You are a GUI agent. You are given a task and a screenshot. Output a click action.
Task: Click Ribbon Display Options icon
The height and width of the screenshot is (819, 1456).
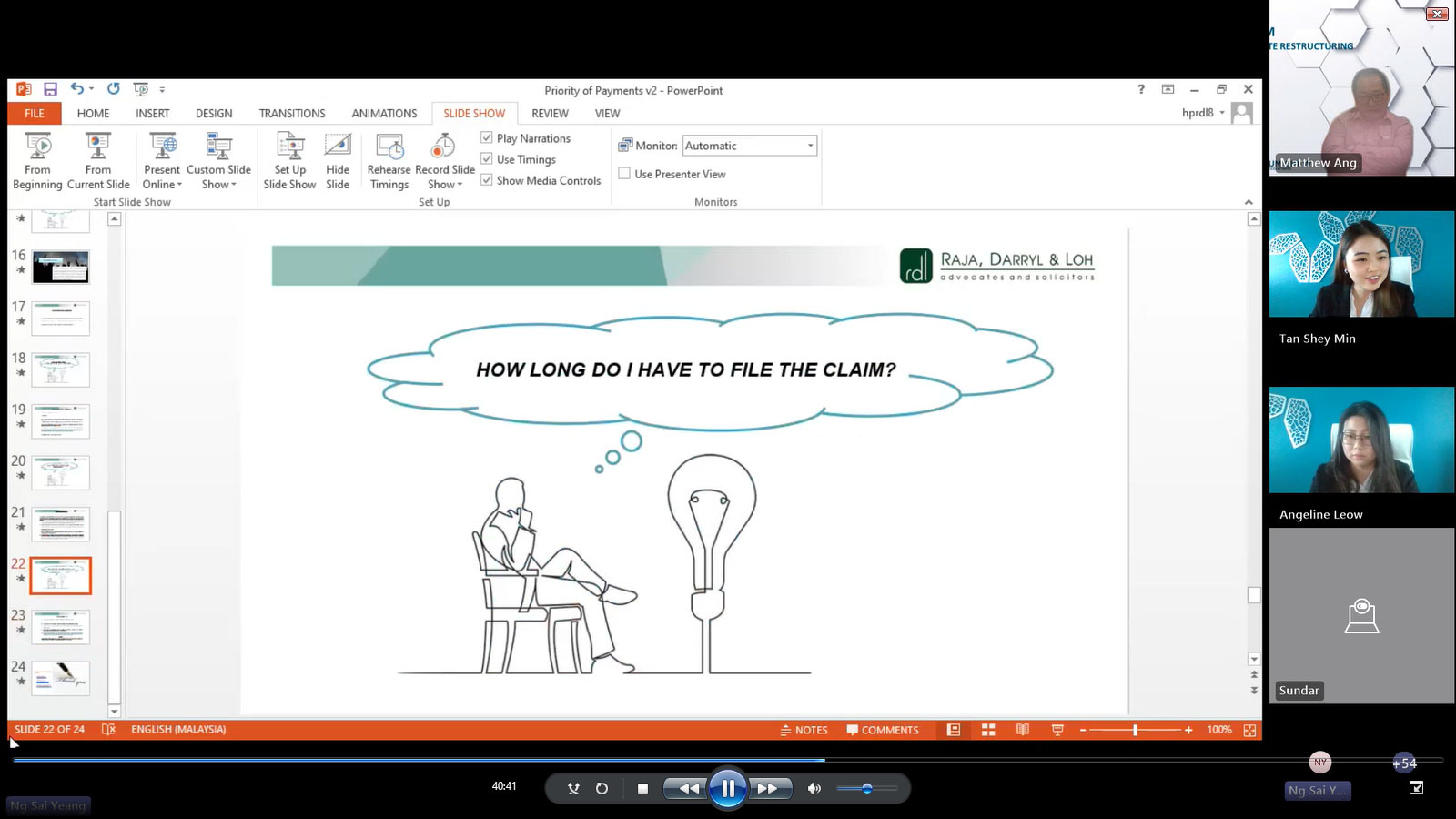[x=1168, y=89]
